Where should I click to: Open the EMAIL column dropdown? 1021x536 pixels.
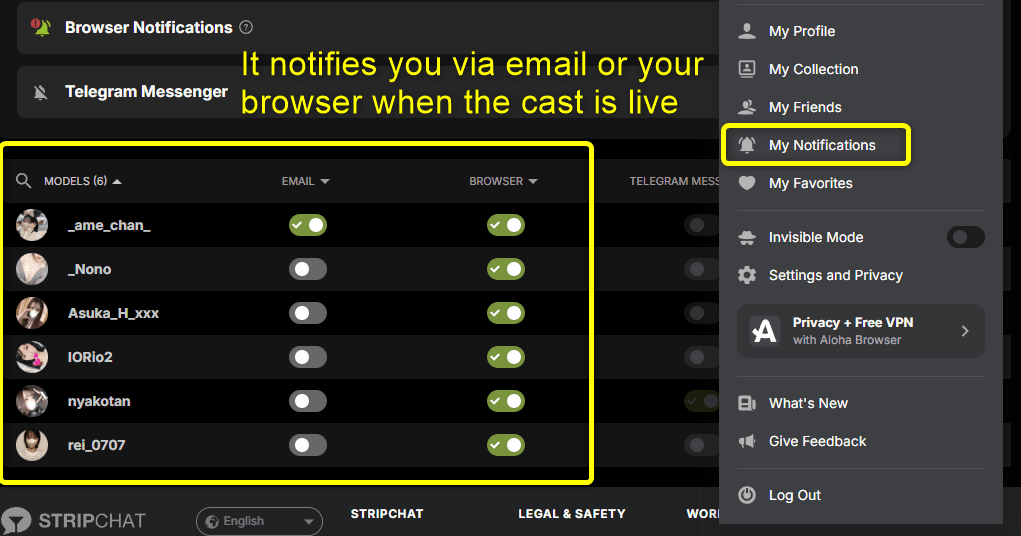(x=305, y=181)
